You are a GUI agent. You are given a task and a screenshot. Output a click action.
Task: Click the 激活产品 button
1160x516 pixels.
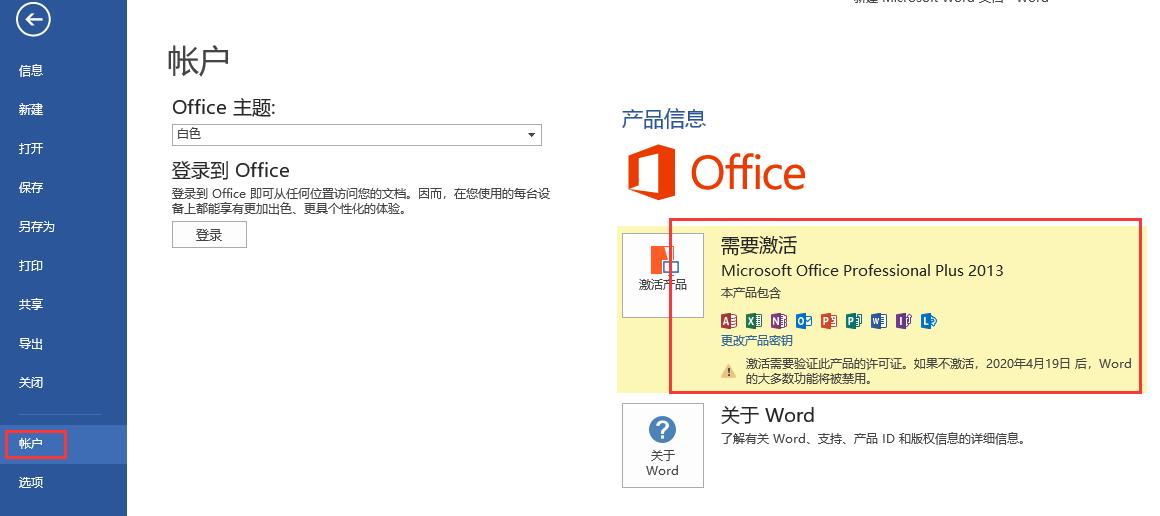[663, 275]
